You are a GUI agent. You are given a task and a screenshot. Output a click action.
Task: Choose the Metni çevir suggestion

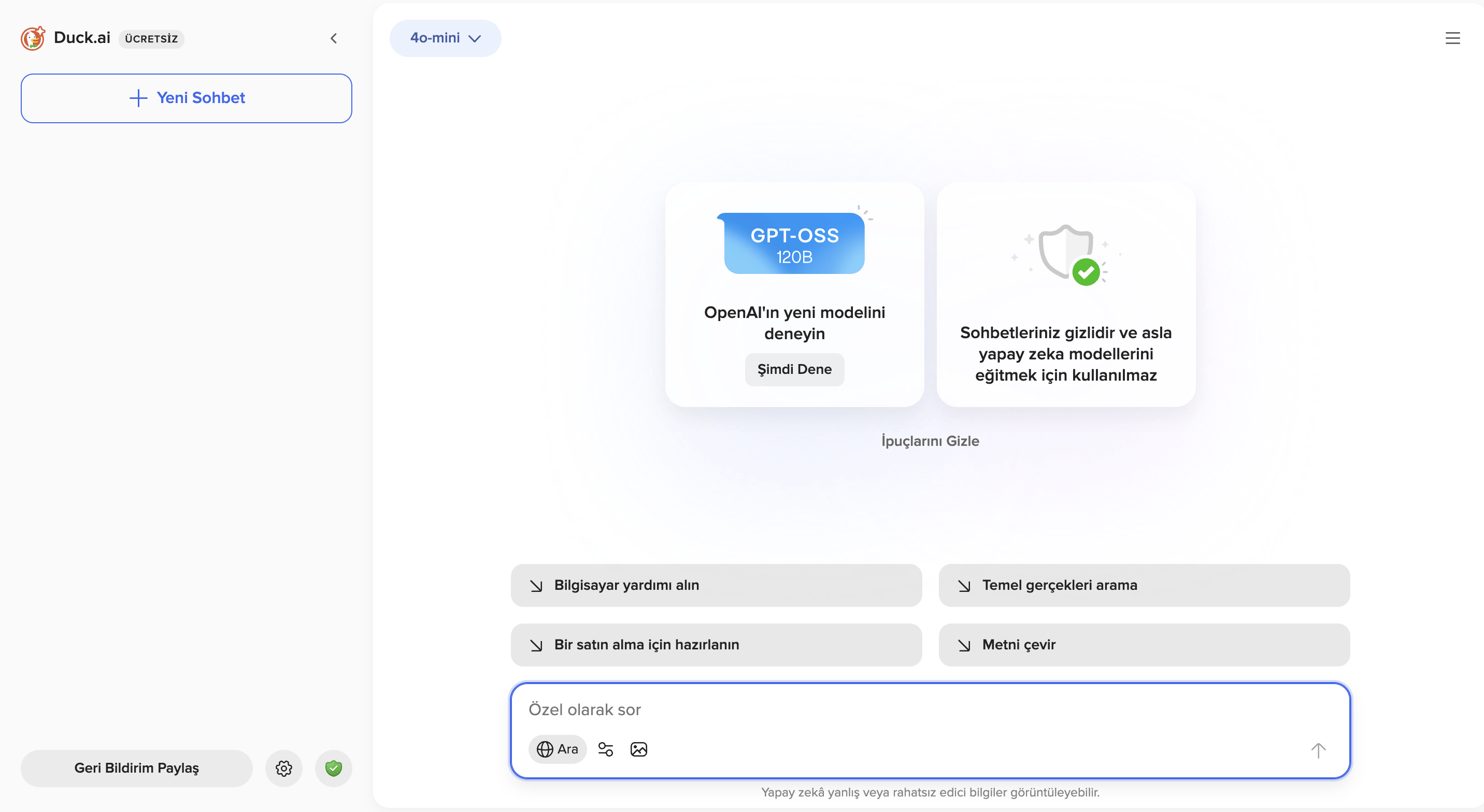point(1144,644)
